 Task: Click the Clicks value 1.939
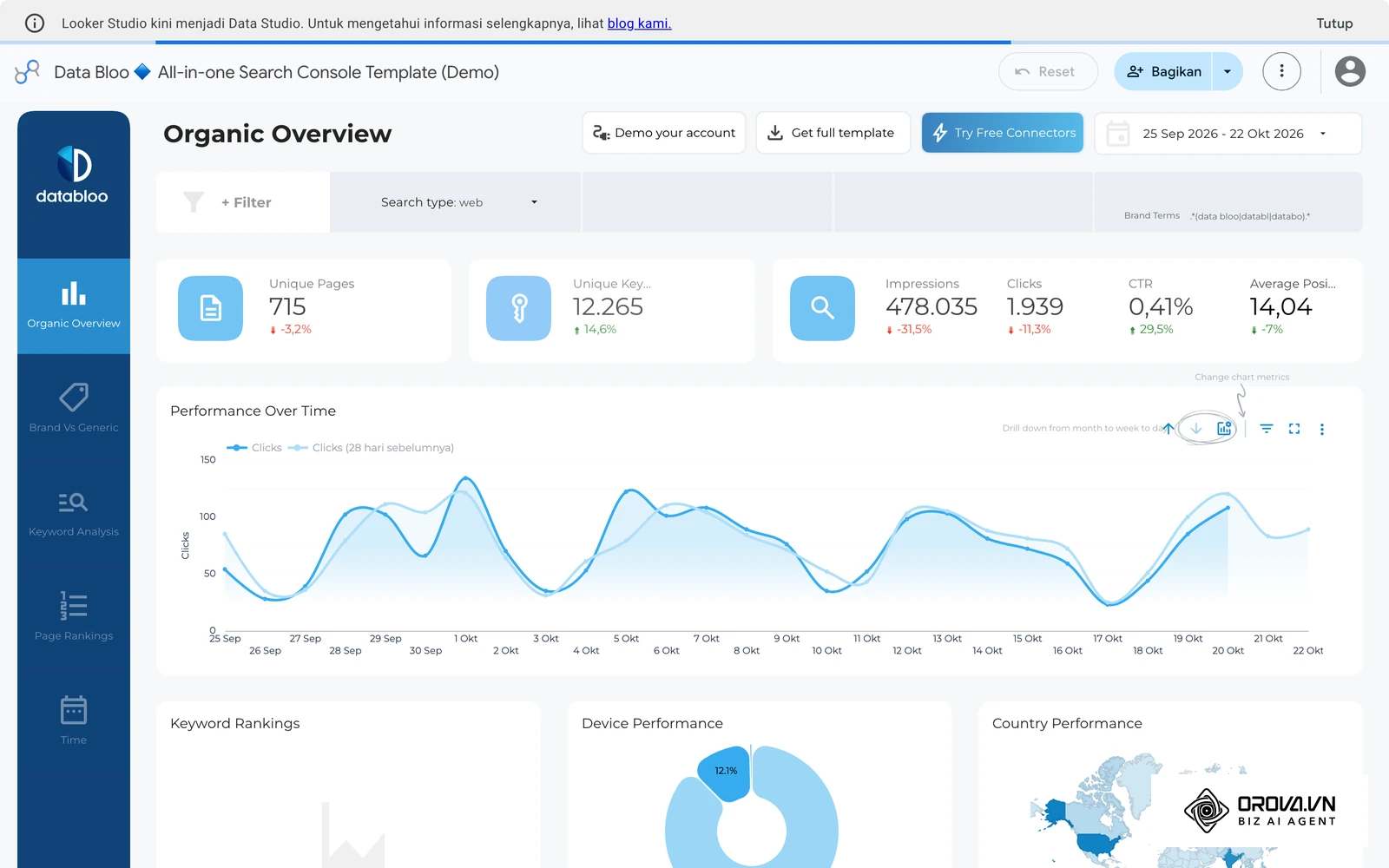[1035, 306]
